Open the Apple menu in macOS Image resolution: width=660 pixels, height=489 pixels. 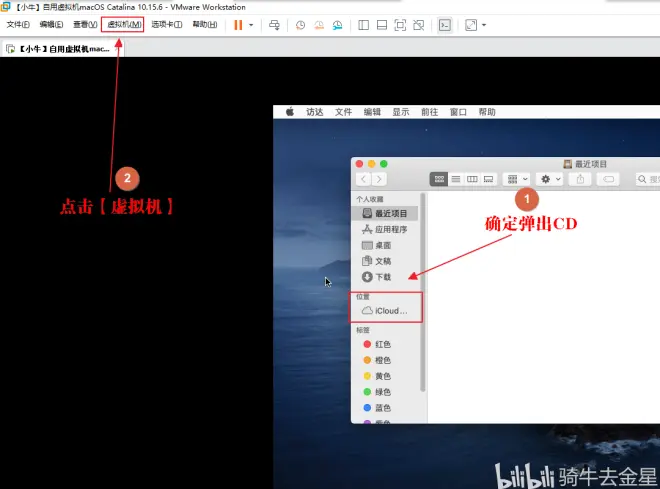(x=290, y=112)
